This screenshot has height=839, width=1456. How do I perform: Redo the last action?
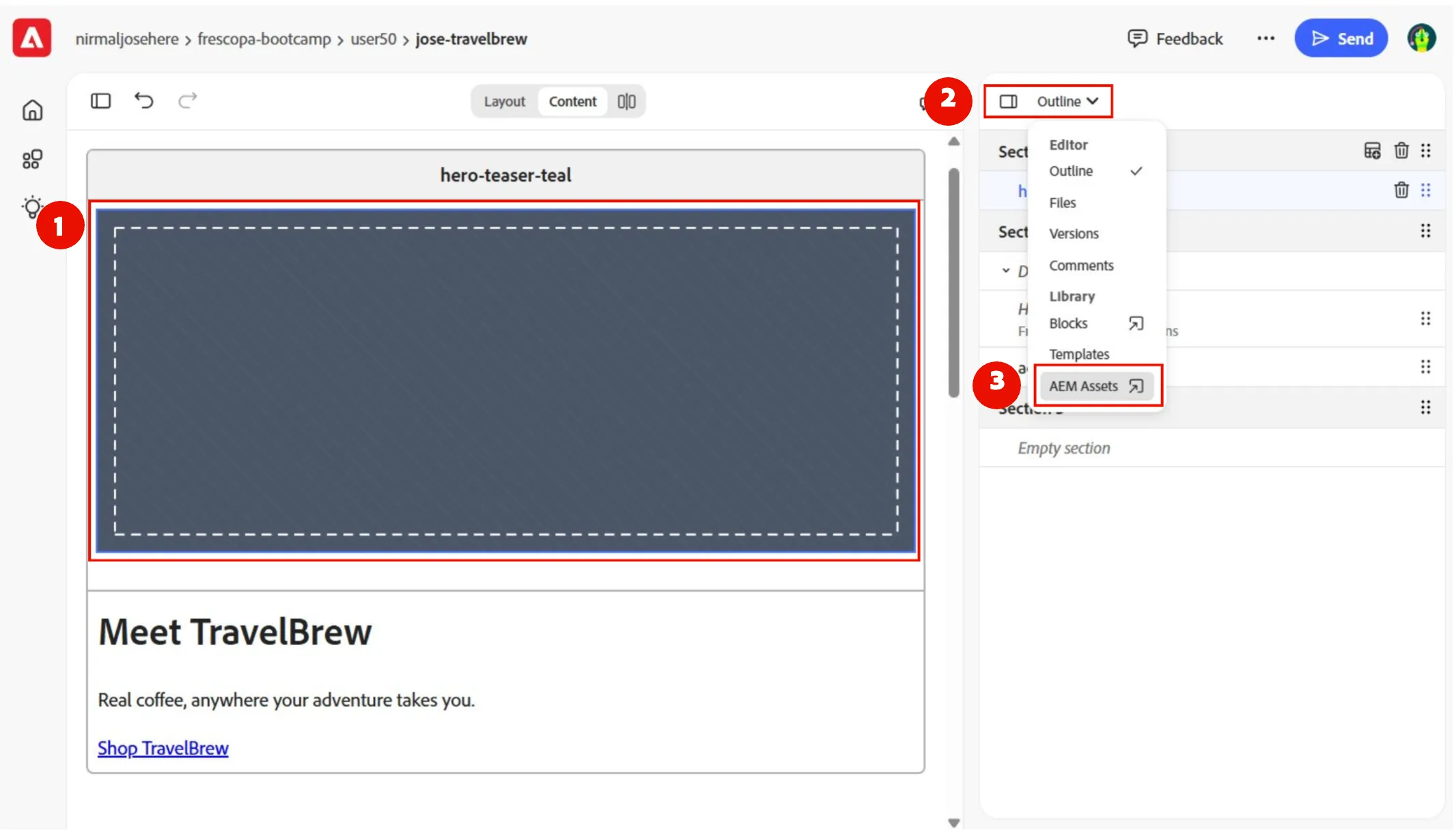click(187, 101)
